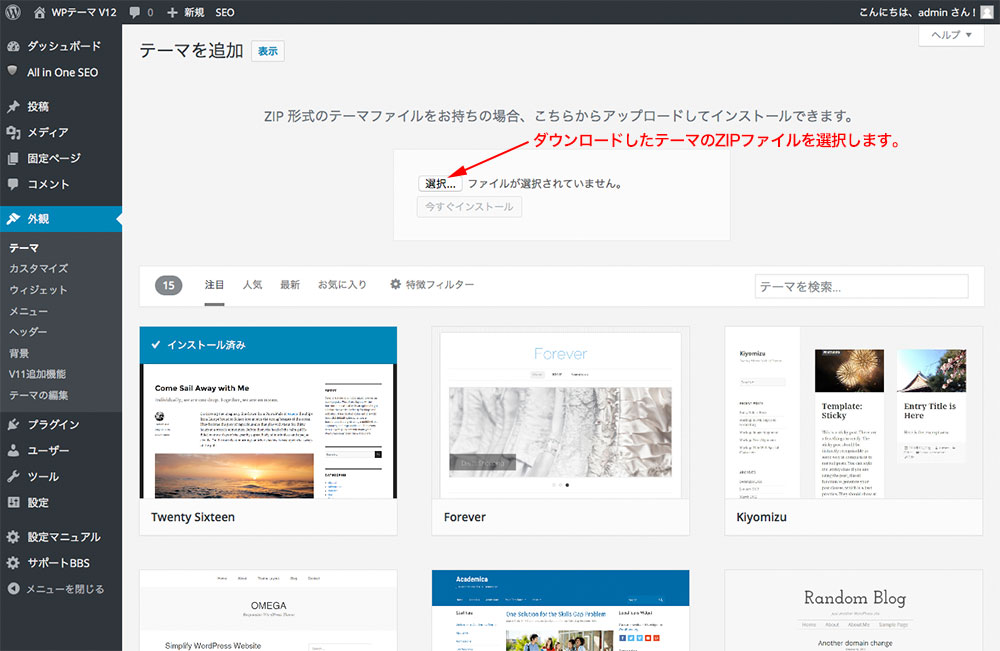Focus the テーマを検索 search field
Screen dimensions: 1000x651
[x=861, y=286]
